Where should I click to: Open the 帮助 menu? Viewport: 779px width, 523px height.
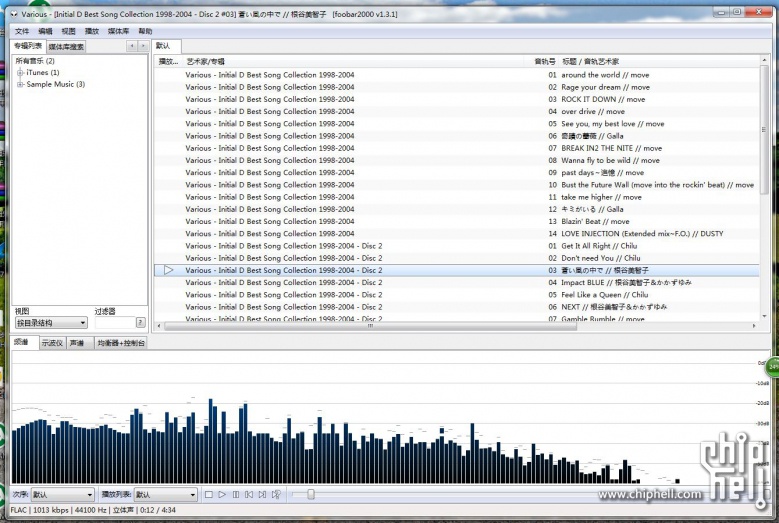point(145,31)
